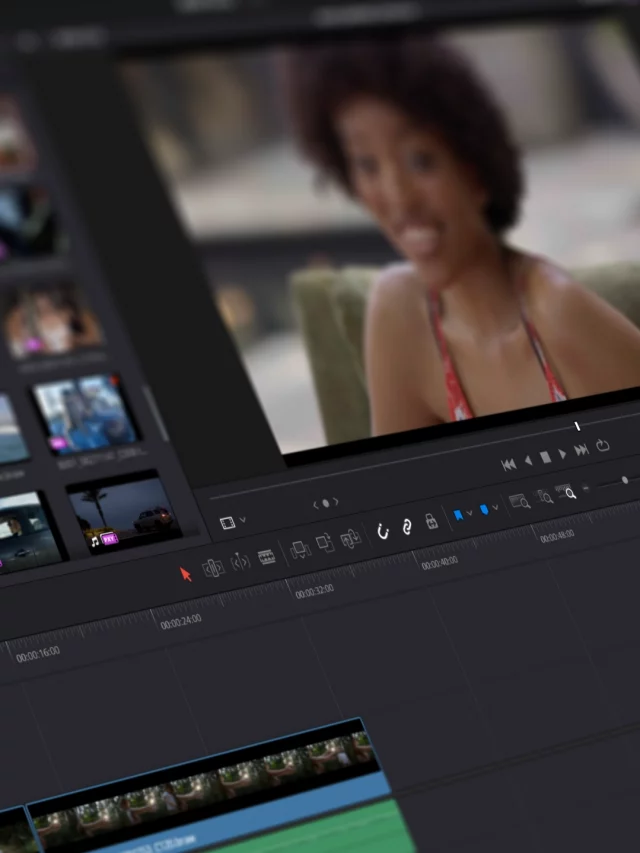The width and height of the screenshot is (640, 853).
Task: Select the blue-toned street clip thumbnail
Action: coord(86,415)
